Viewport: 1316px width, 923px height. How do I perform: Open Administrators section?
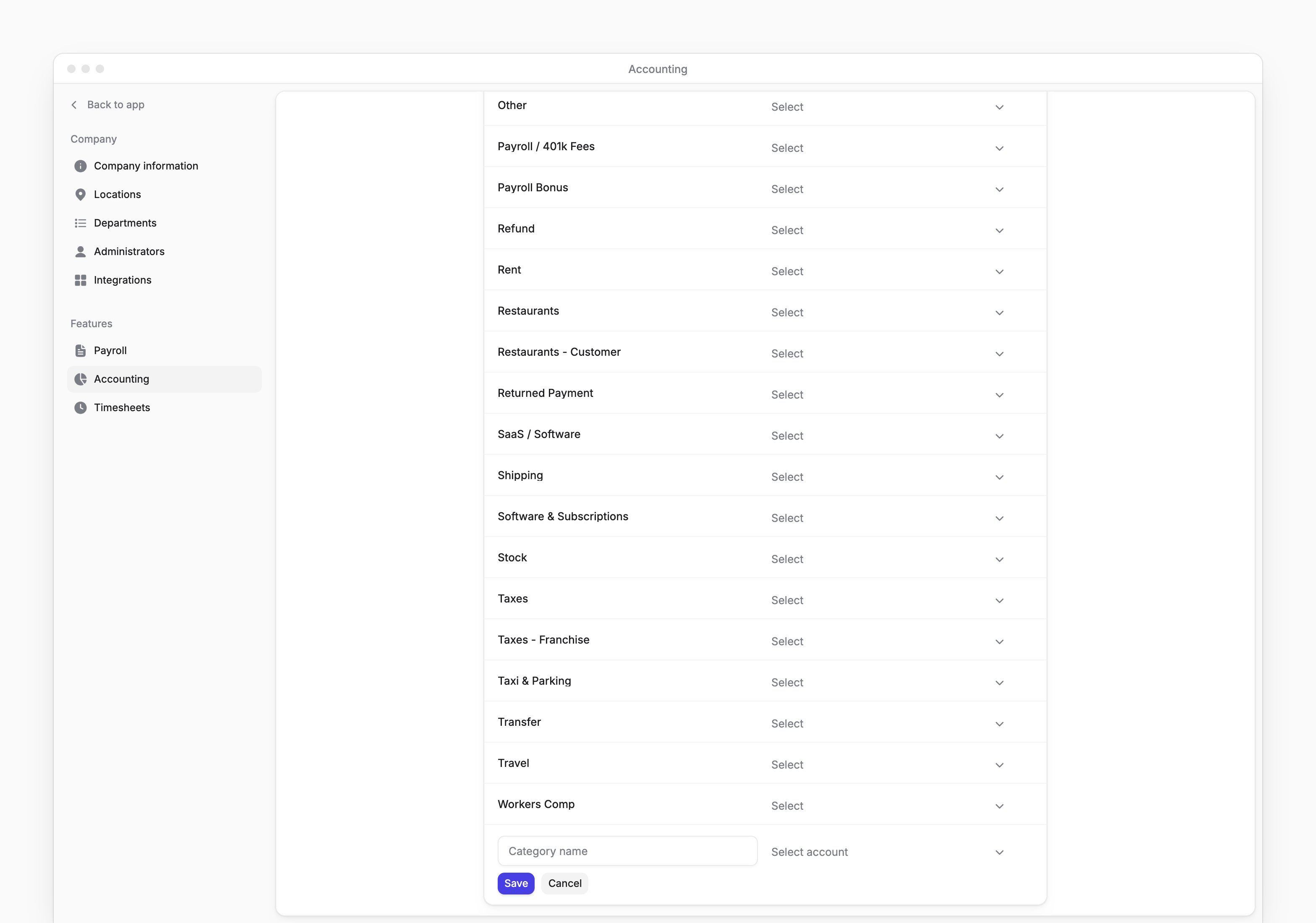(164, 252)
